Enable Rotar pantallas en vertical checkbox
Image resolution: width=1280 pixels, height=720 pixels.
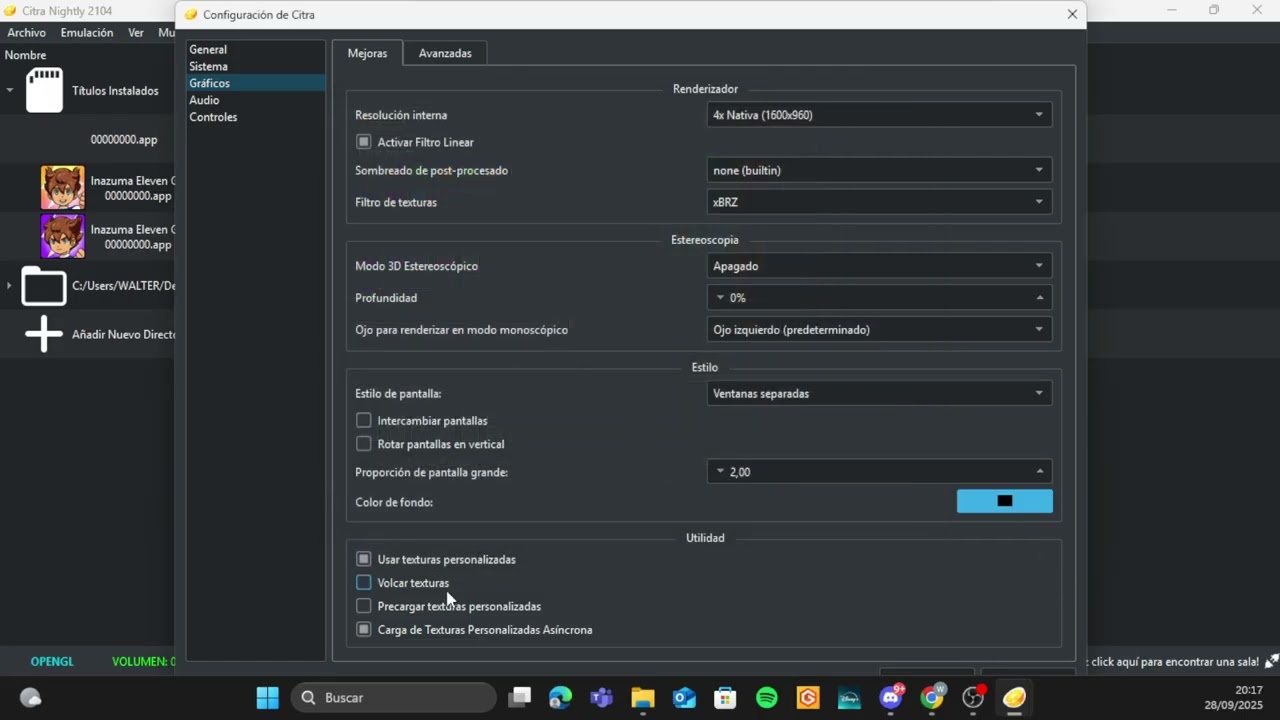(x=363, y=444)
